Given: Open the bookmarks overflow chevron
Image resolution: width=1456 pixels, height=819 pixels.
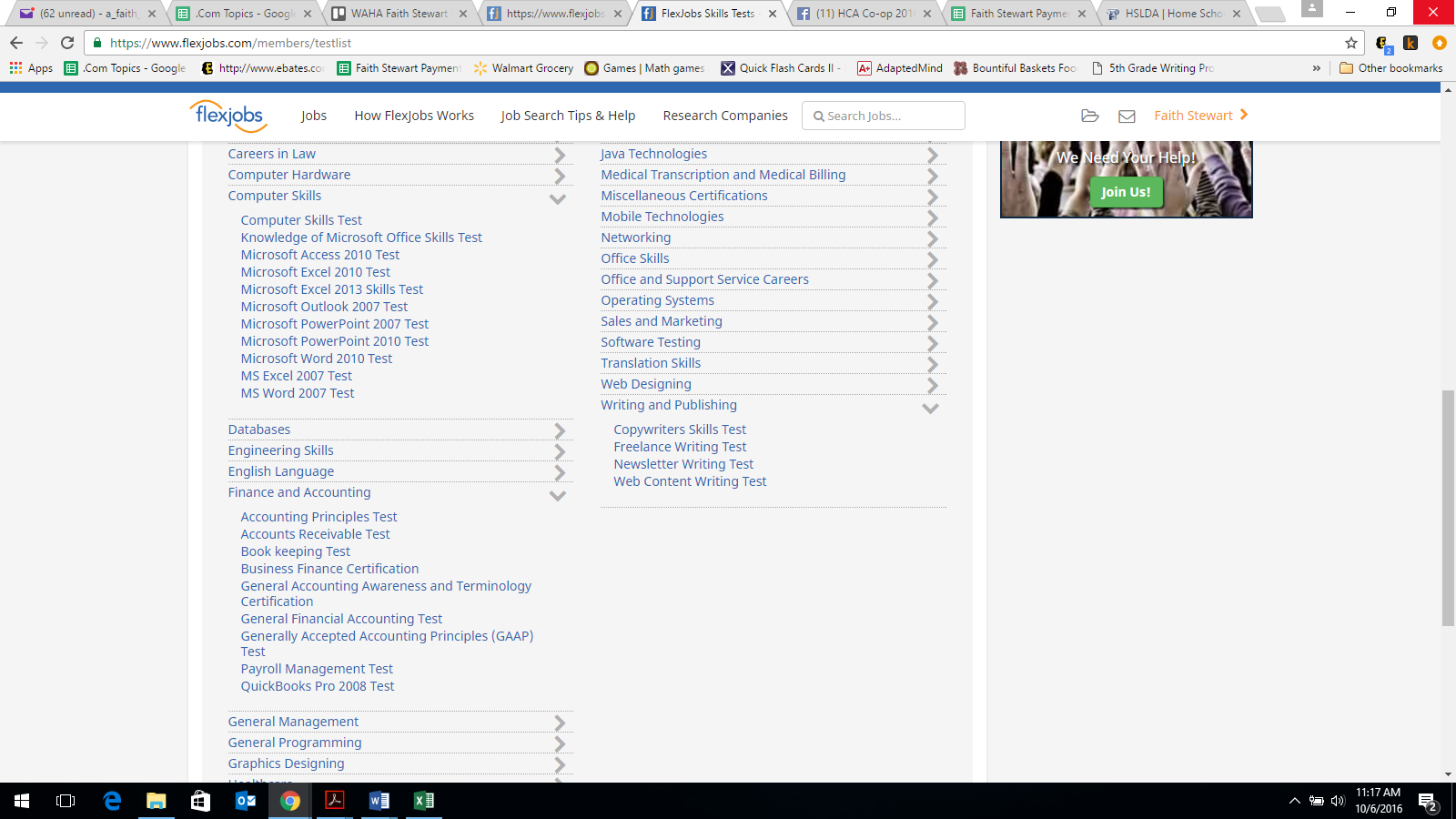Looking at the screenshot, I should tap(1316, 68).
